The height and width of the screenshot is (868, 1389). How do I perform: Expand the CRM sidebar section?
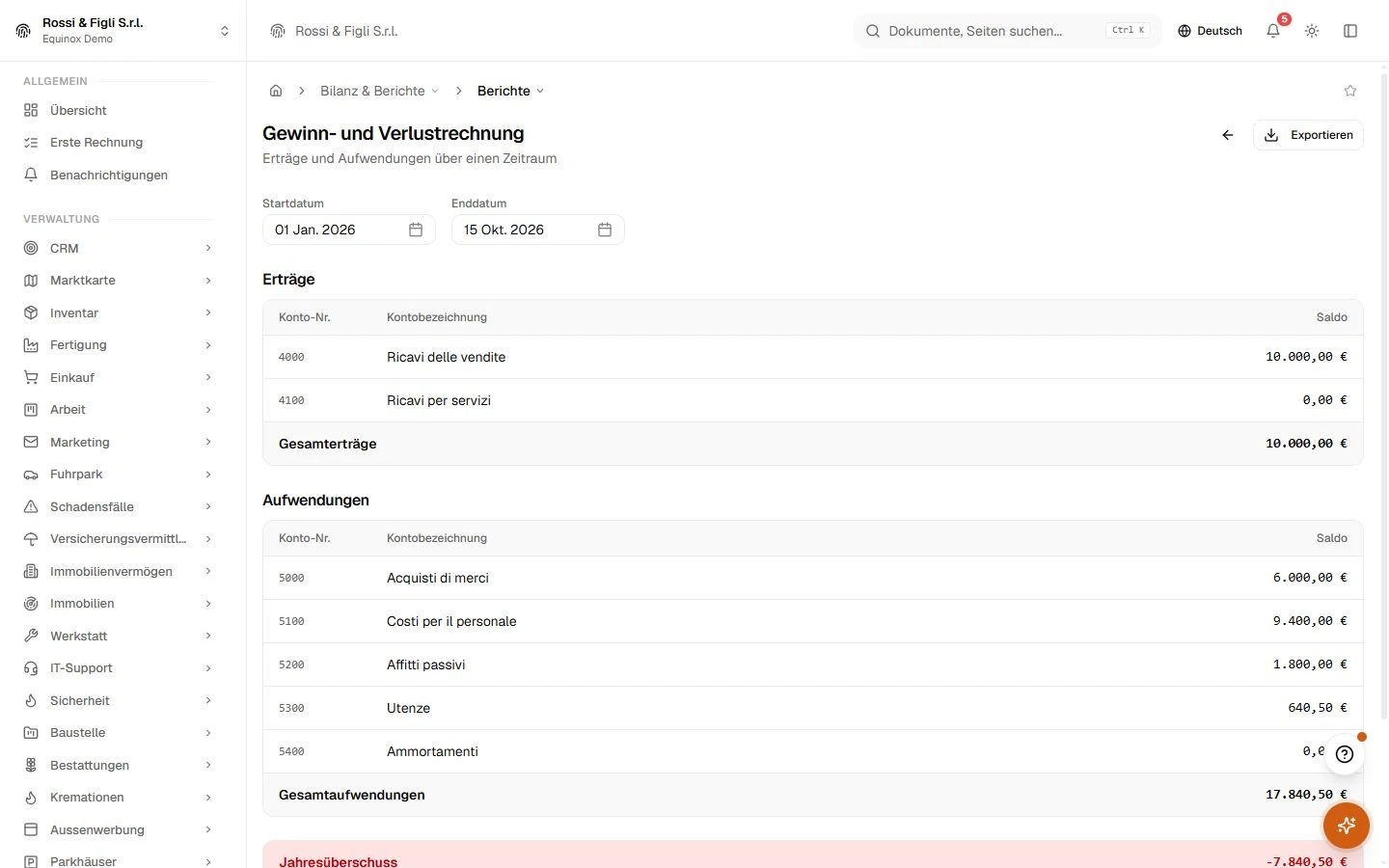pyautogui.click(x=118, y=248)
